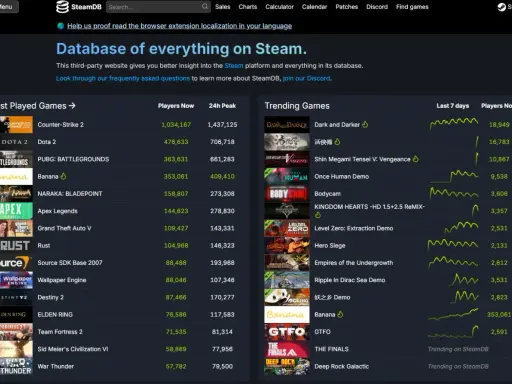This screenshot has height=384, width=512.
Task: Click the flame icon beside Shin Megami Tensei V
Action: coord(416,159)
